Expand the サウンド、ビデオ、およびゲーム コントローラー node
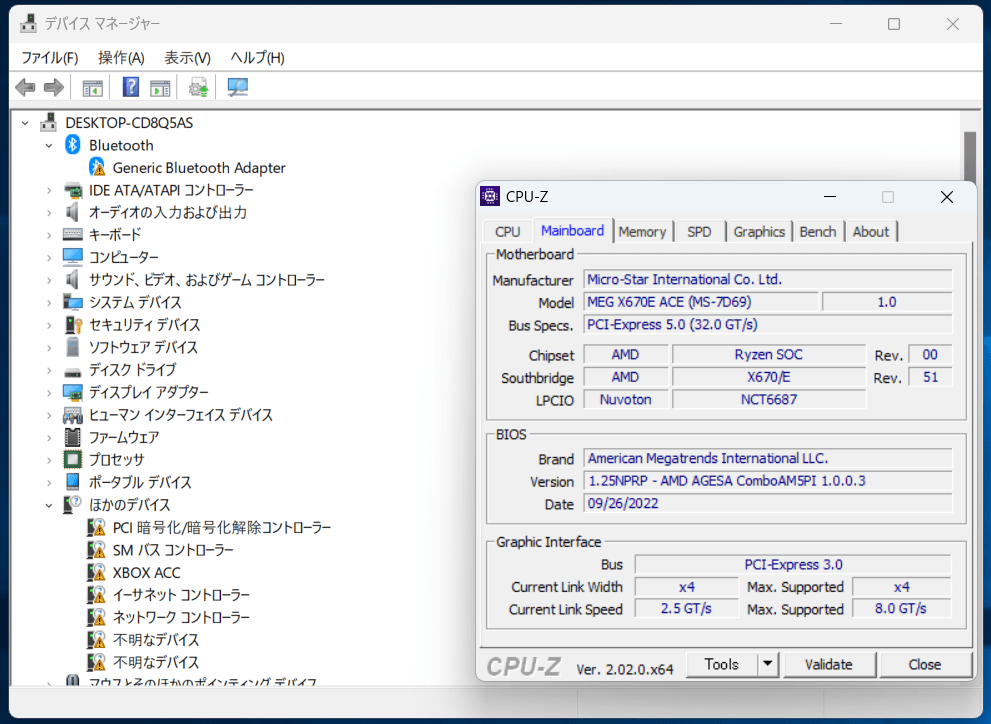991x724 pixels. [x=49, y=280]
